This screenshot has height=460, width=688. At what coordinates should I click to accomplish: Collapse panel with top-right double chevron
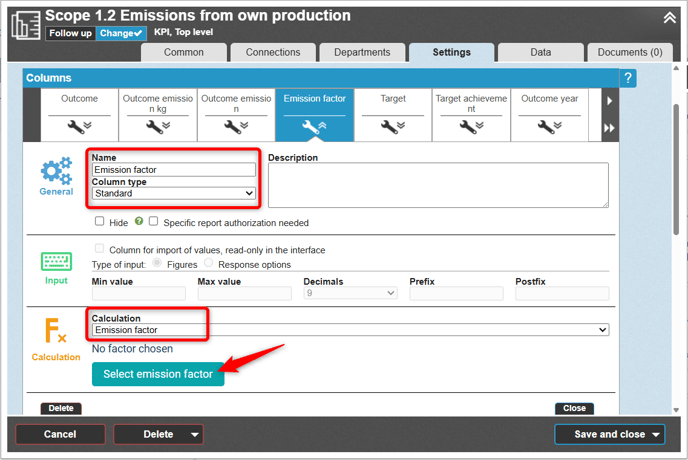(669, 17)
